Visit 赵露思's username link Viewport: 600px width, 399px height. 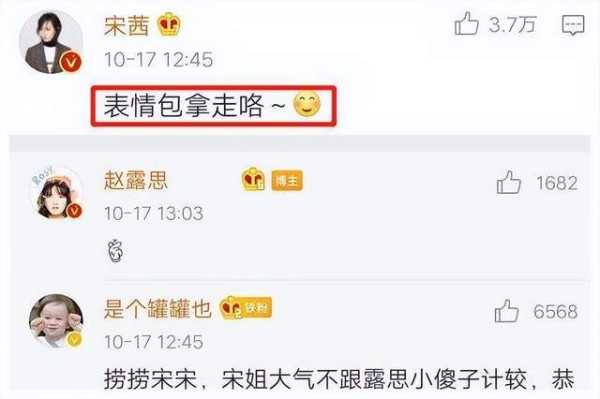(x=136, y=180)
